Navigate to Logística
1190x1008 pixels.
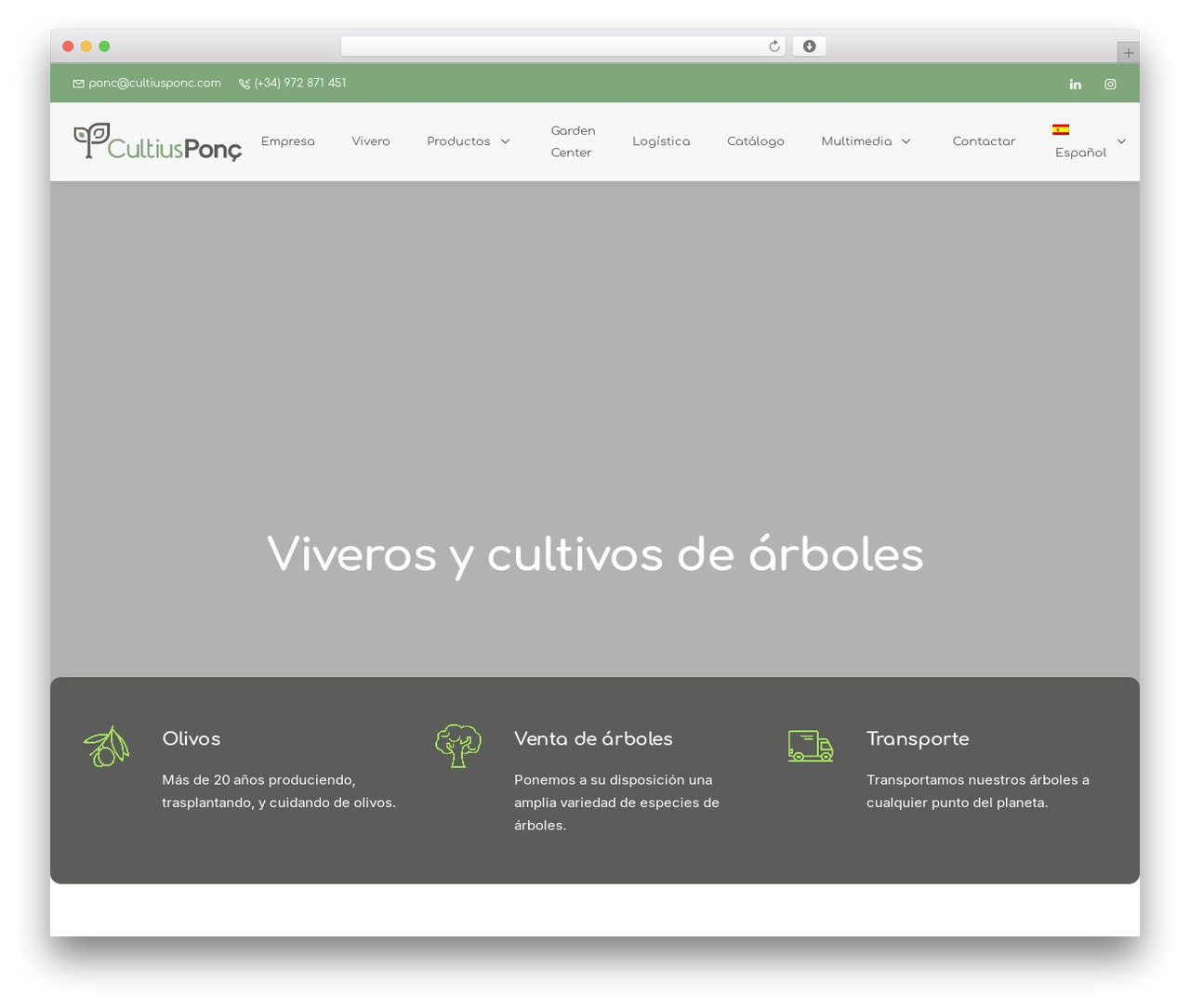pos(661,141)
